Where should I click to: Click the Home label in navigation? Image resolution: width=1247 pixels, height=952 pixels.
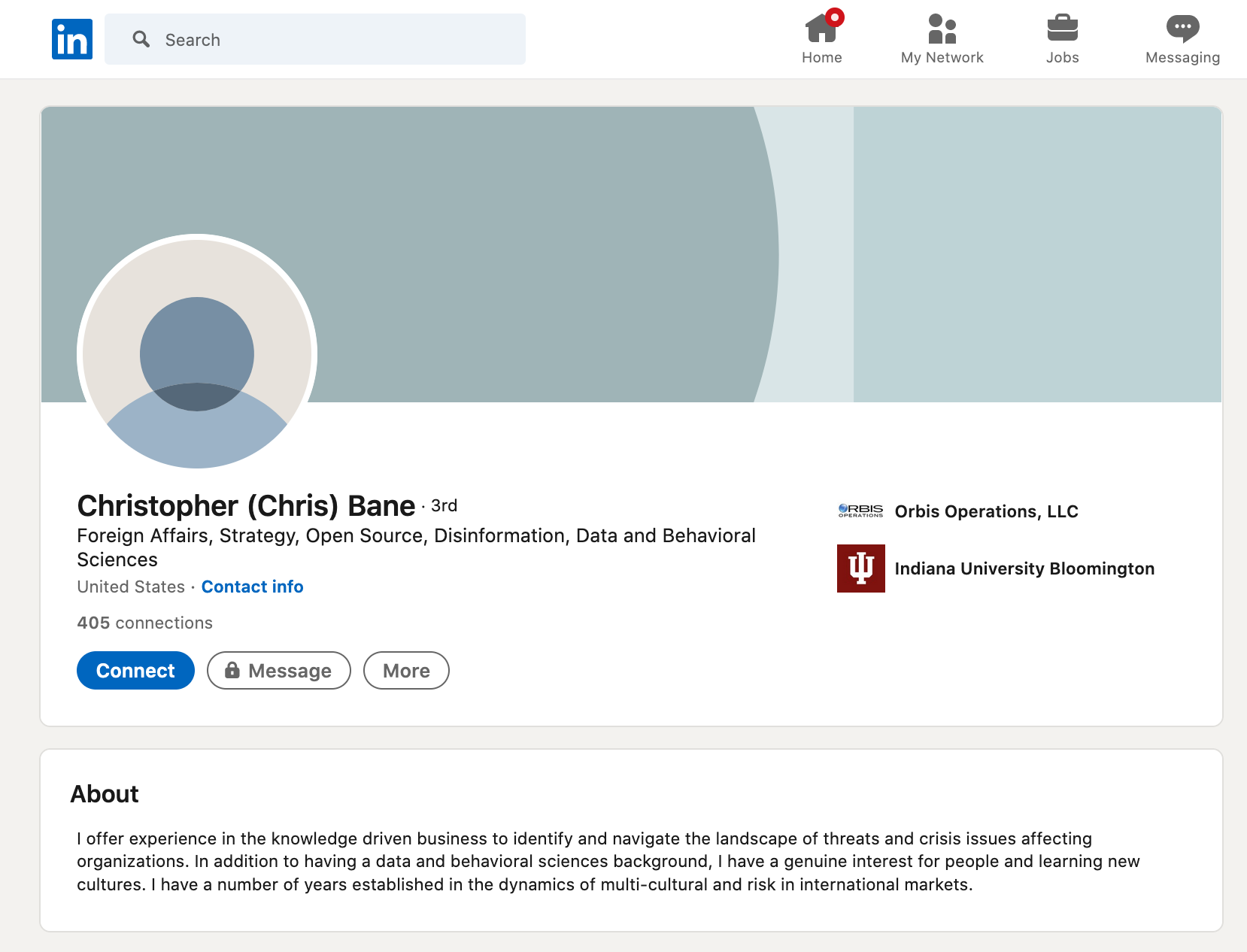822,58
